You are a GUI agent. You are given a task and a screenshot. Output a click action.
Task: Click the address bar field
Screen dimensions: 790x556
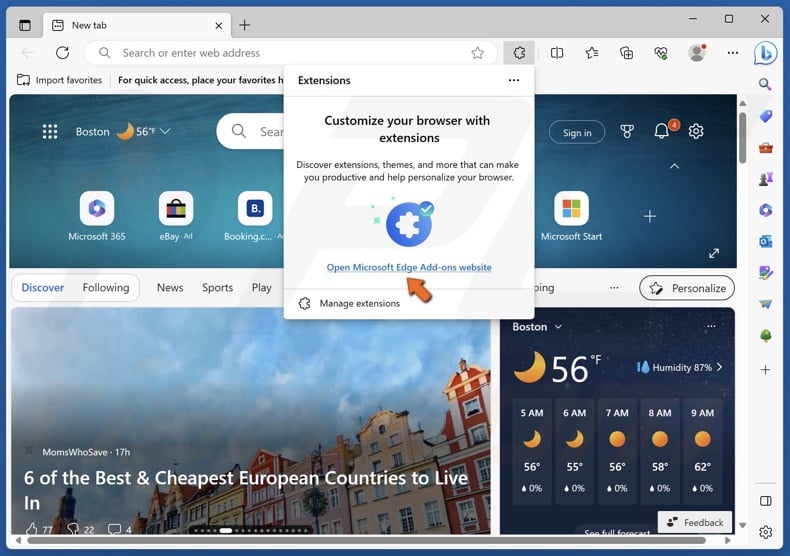(x=291, y=53)
